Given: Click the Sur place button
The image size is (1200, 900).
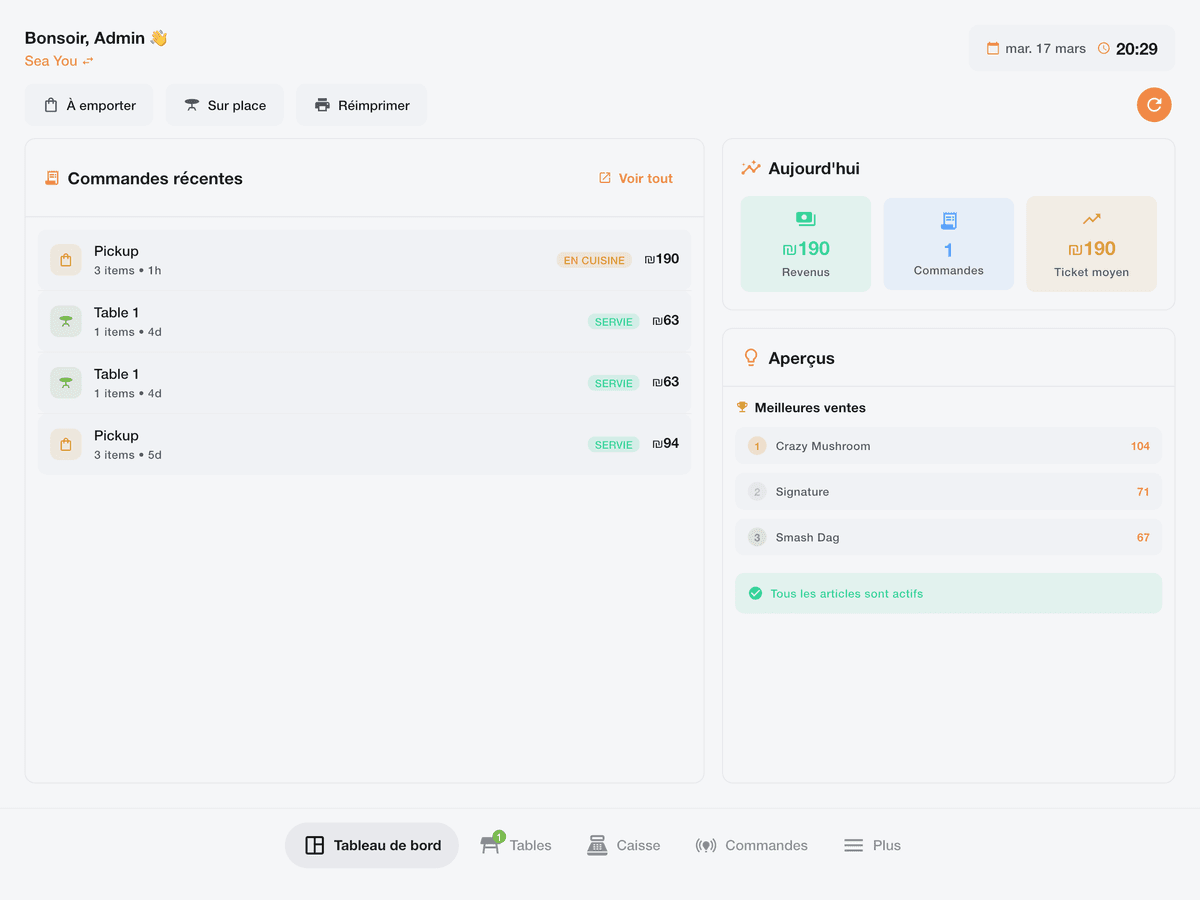Looking at the screenshot, I should [224, 104].
